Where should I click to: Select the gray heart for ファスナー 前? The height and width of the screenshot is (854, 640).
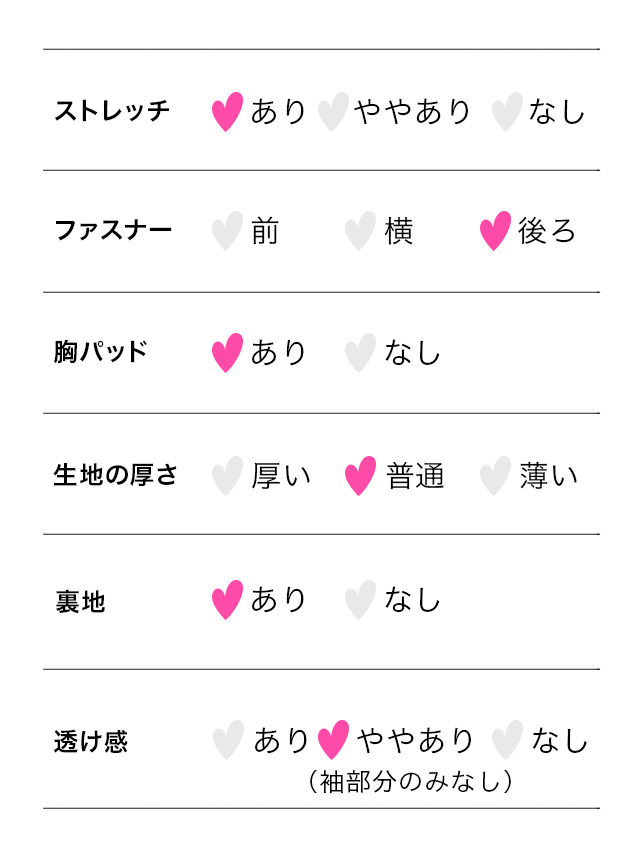228,231
